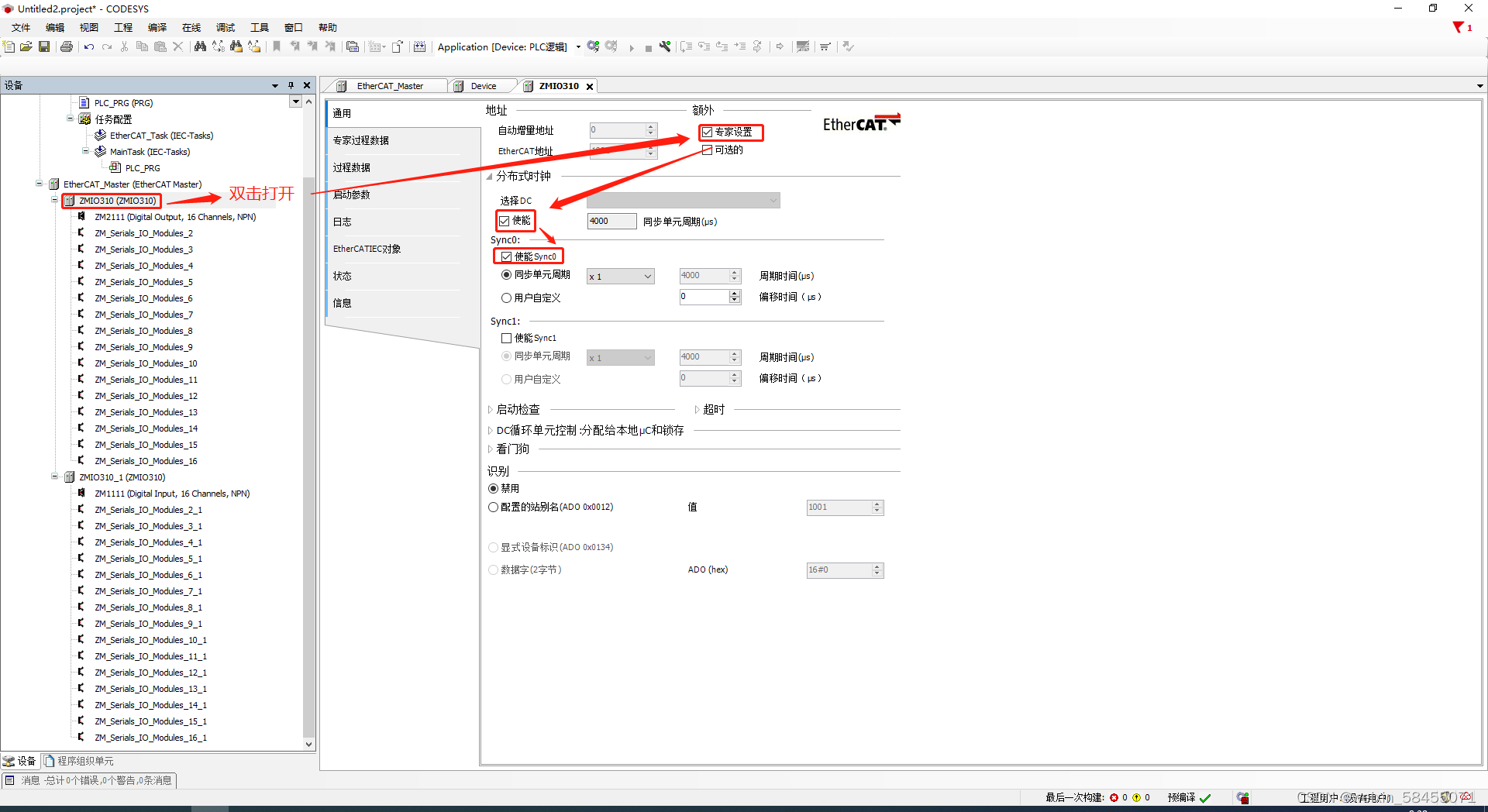Open print dialog from toolbar
Viewport: 1488px width, 812px height.
pyautogui.click(x=66, y=46)
